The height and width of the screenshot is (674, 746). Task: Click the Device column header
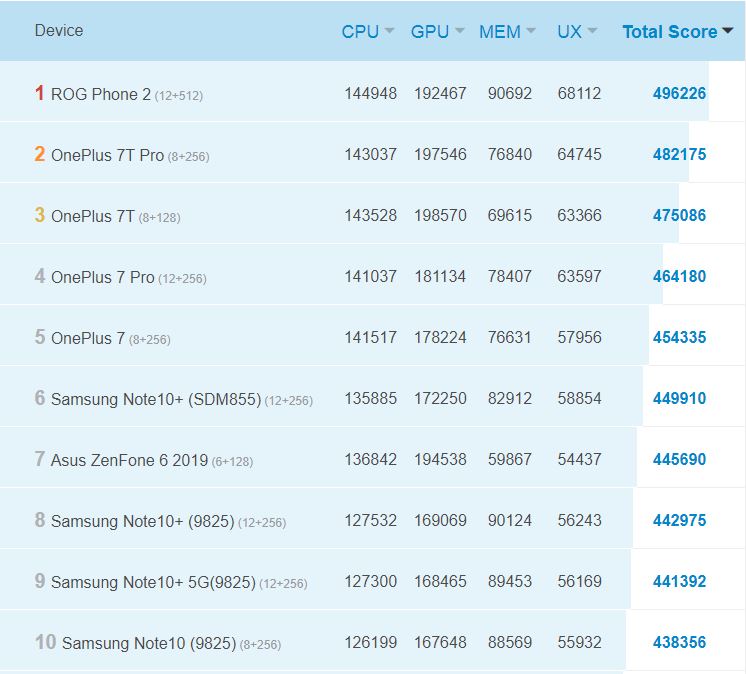click(x=59, y=31)
